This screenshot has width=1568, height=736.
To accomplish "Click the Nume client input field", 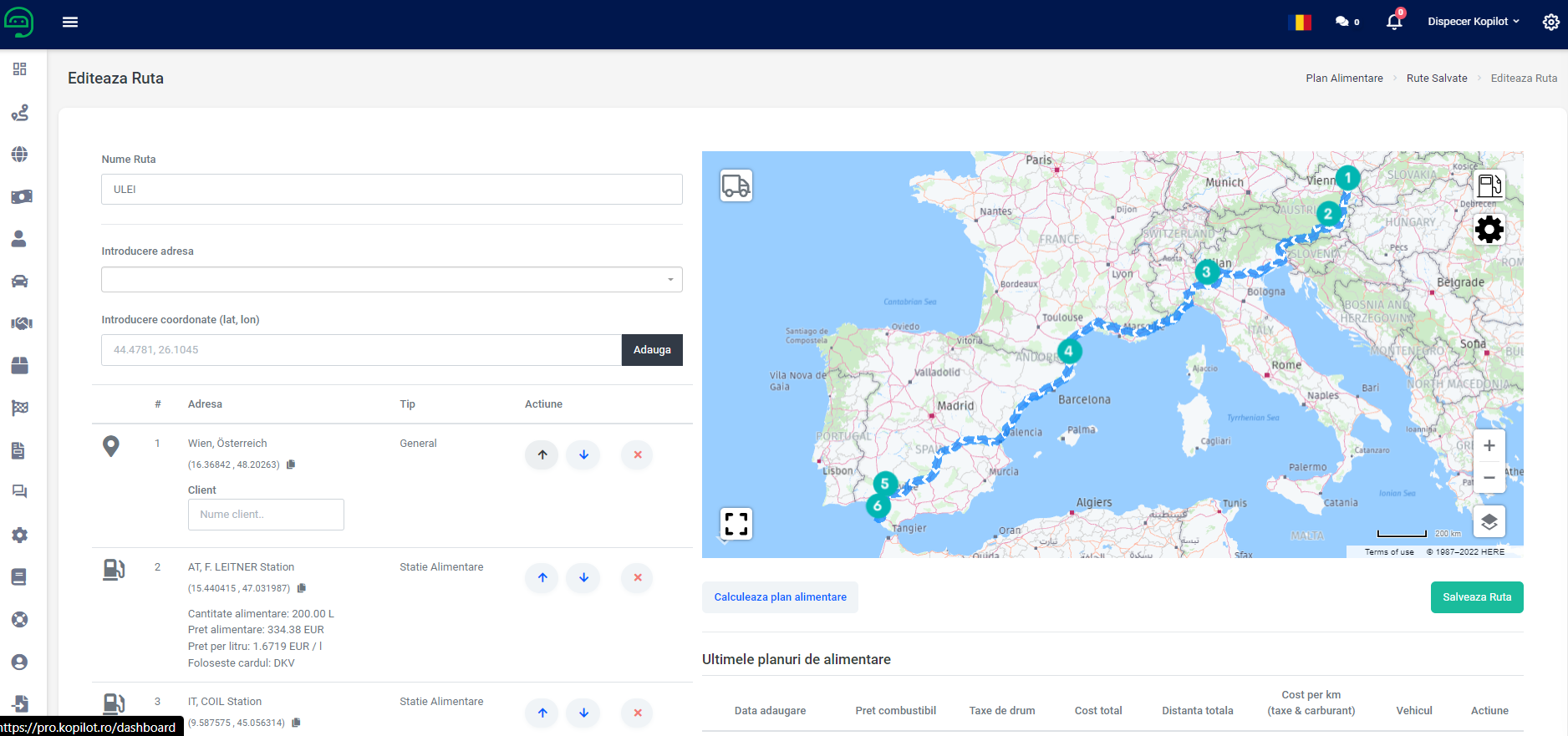I will [x=266, y=515].
